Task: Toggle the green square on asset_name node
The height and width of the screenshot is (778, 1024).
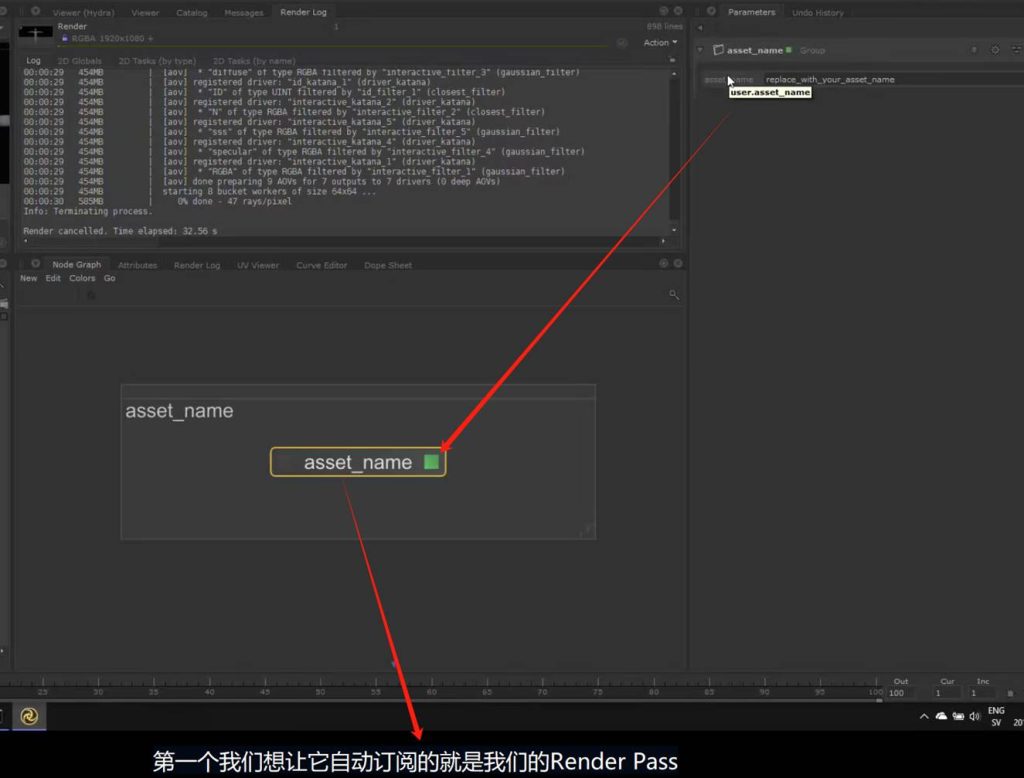Action: [x=431, y=462]
